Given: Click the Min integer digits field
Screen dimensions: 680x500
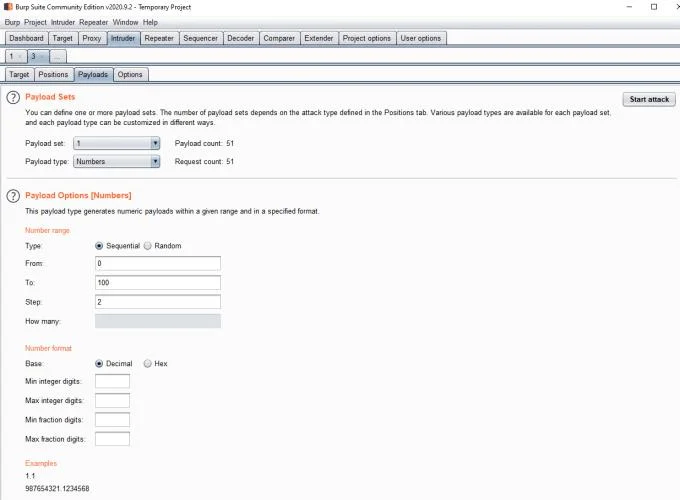Looking at the screenshot, I should click(x=112, y=382).
